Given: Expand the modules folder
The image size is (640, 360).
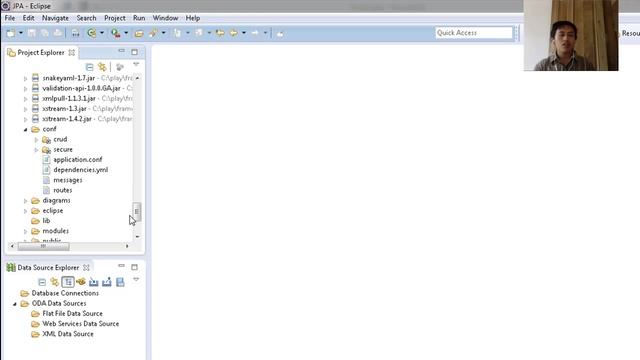Looking at the screenshot, I should pyautogui.click(x=25, y=231).
